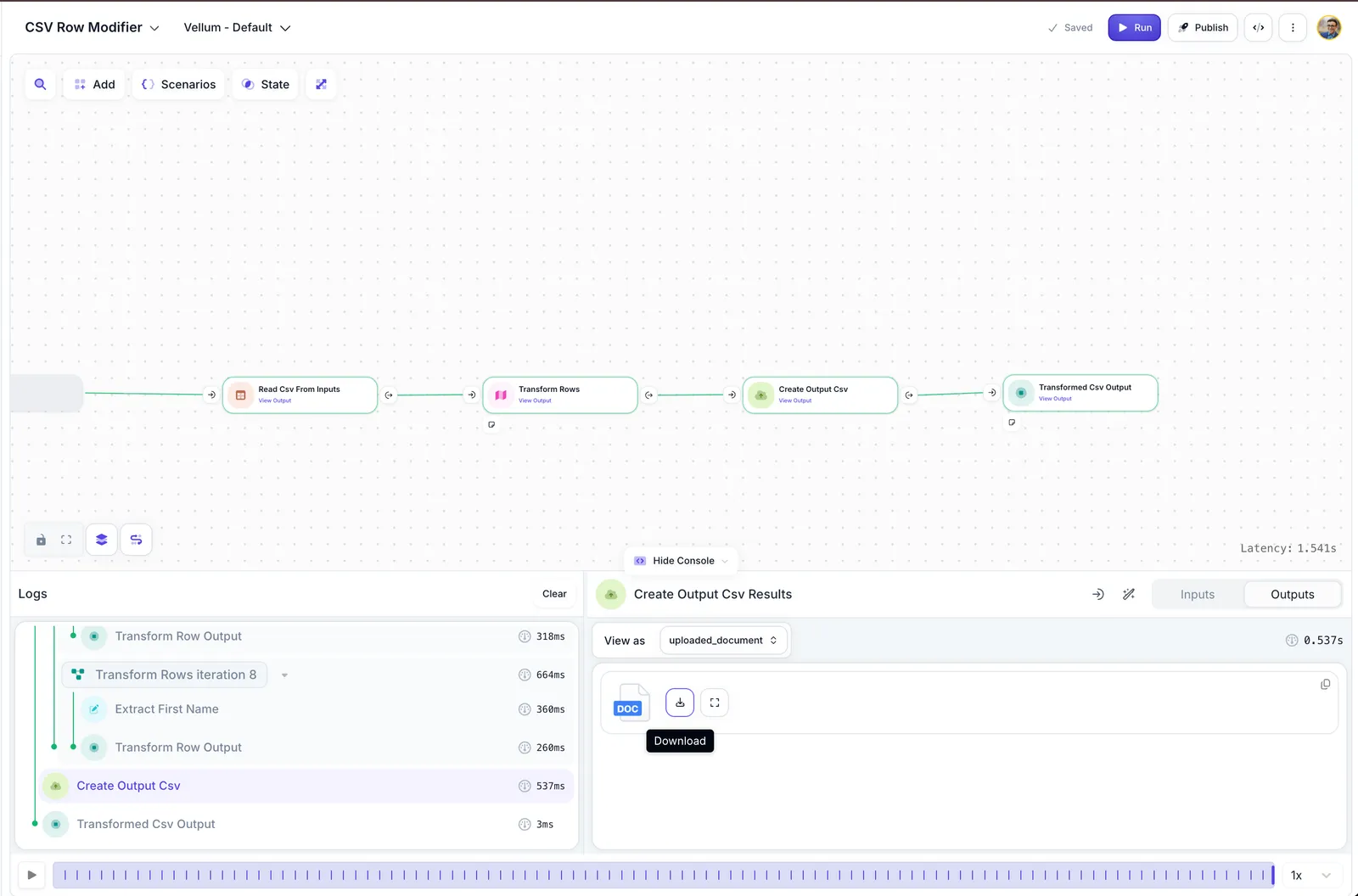Click the fit-to-view frame icon
The height and width of the screenshot is (896, 1358).
point(66,540)
